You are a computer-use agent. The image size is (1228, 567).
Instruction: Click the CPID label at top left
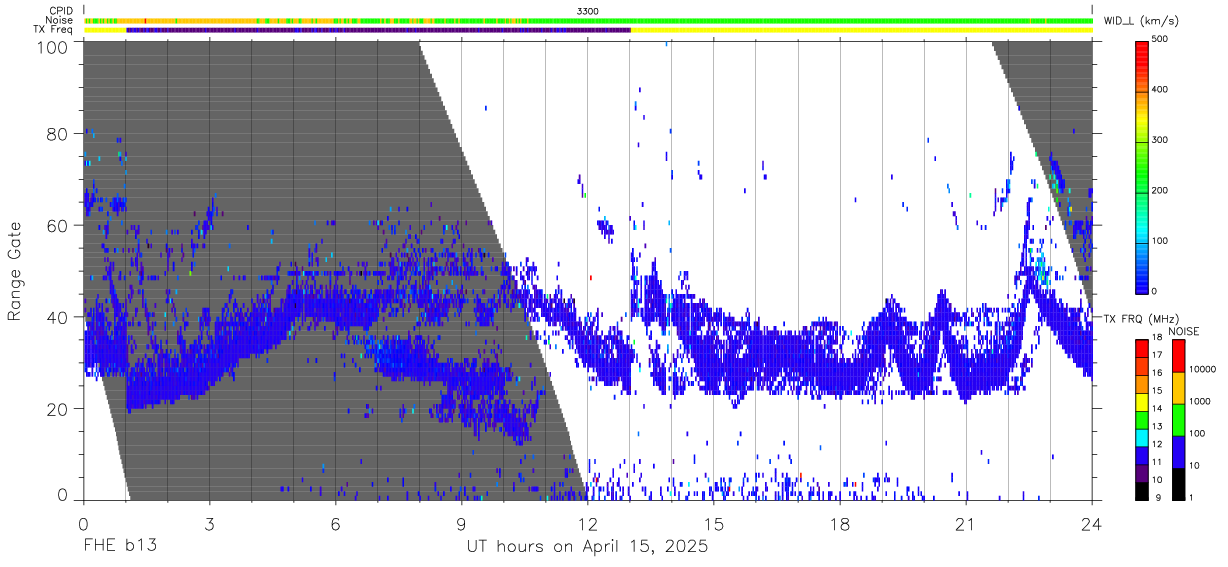61,10
